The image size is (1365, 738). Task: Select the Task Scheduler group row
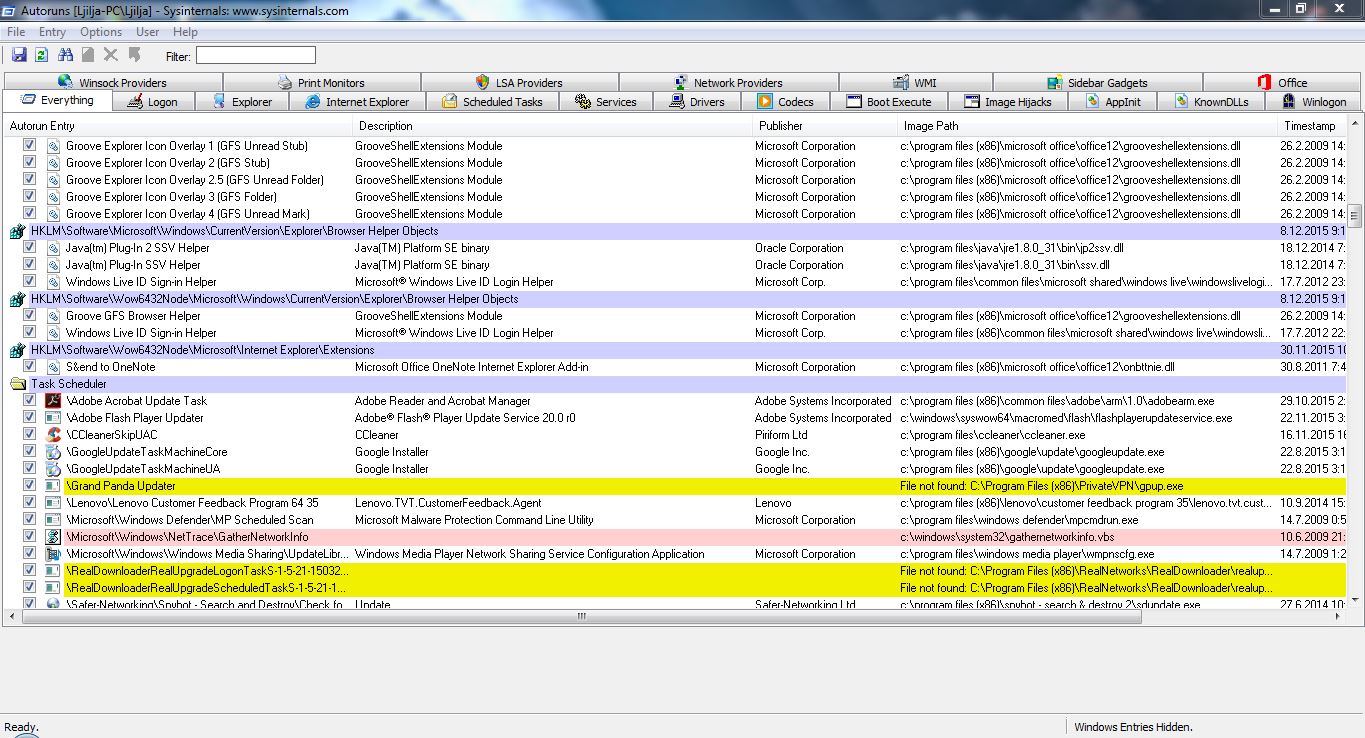(x=68, y=384)
